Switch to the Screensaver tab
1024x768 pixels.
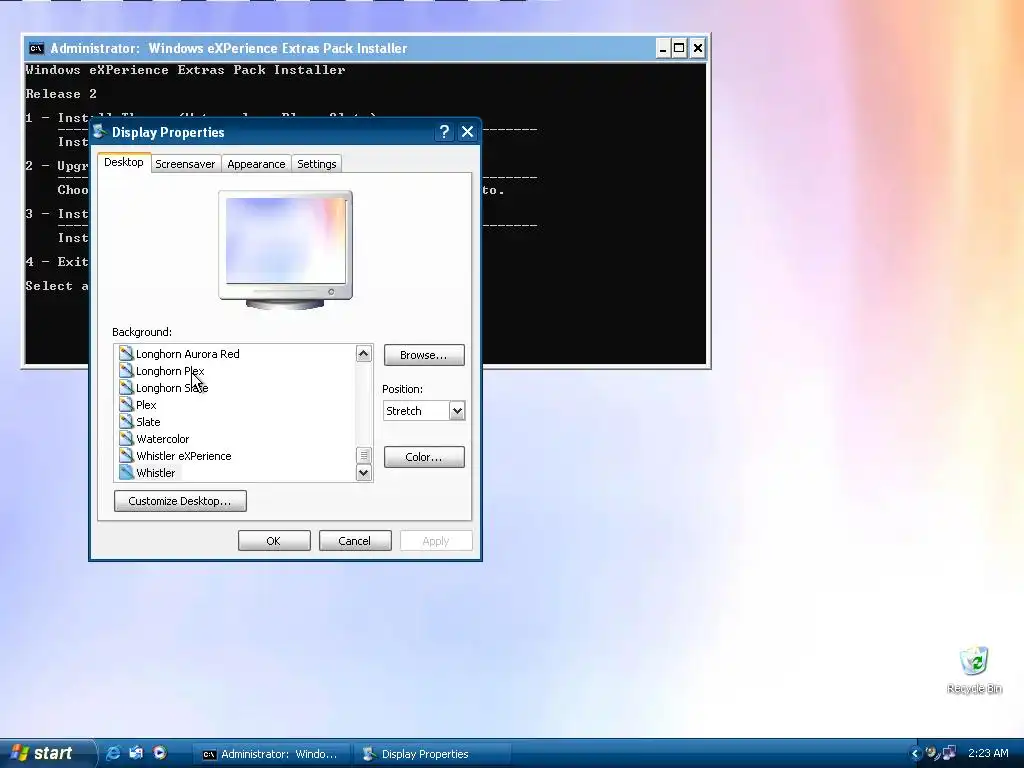[185, 164]
